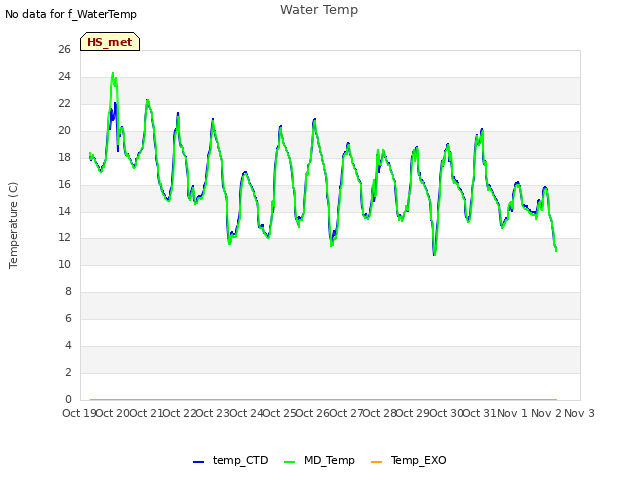Select the HS_met annotation label
Screen dimensions: 640x480
(x=110, y=42)
